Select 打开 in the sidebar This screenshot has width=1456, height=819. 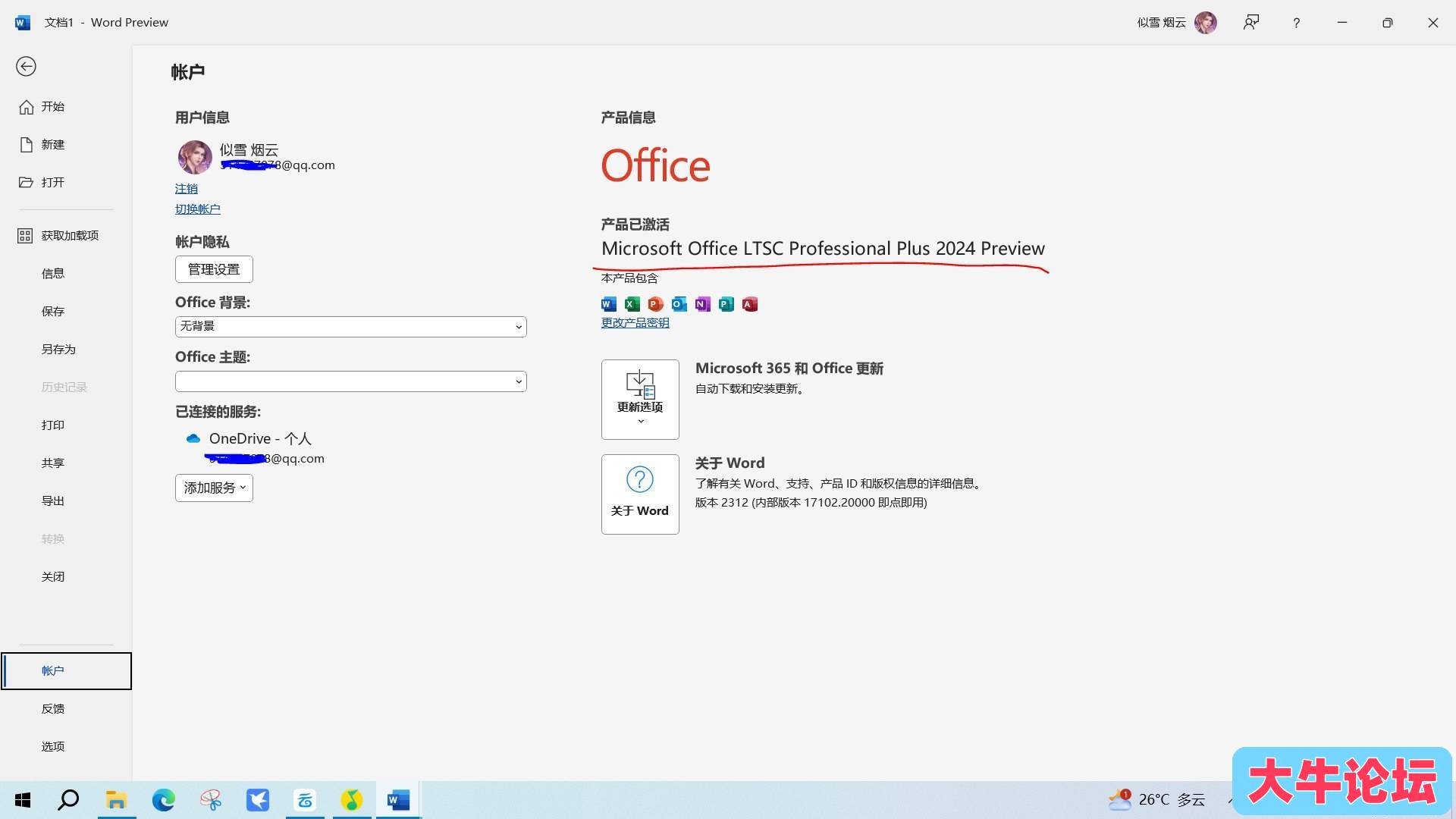[66, 183]
